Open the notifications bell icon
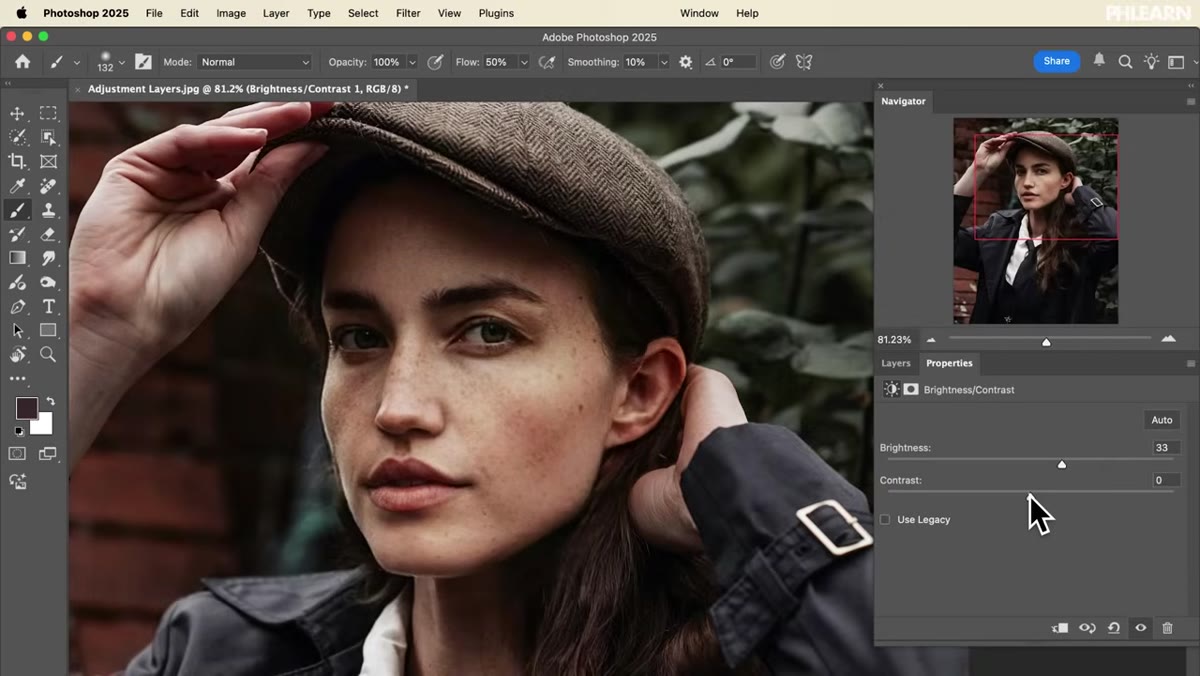 coord(1099,61)
